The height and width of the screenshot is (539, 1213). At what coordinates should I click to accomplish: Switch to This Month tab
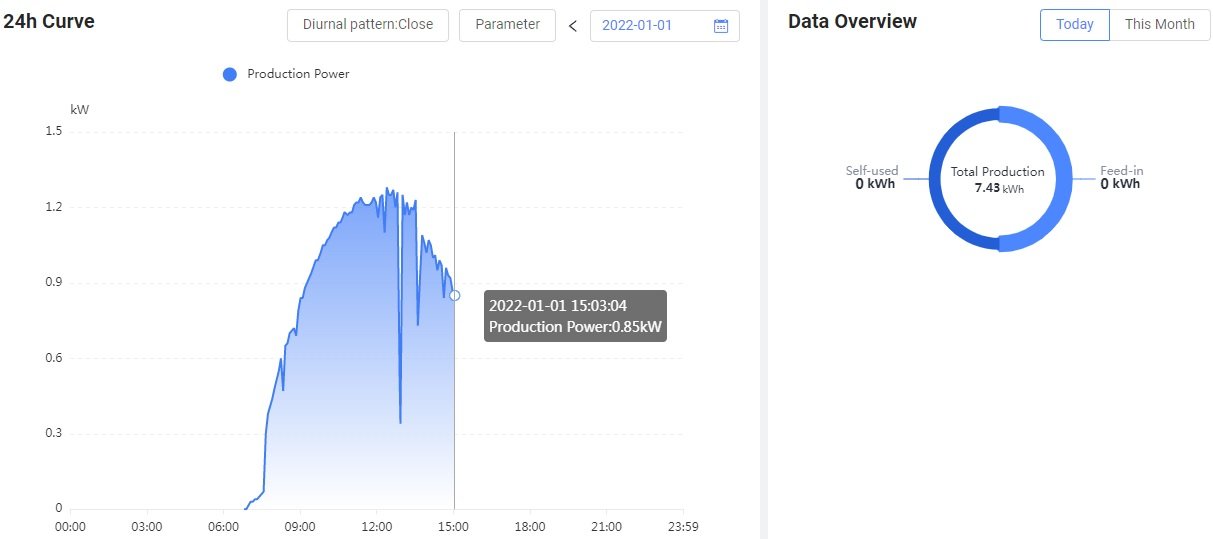click(1159, 25)
